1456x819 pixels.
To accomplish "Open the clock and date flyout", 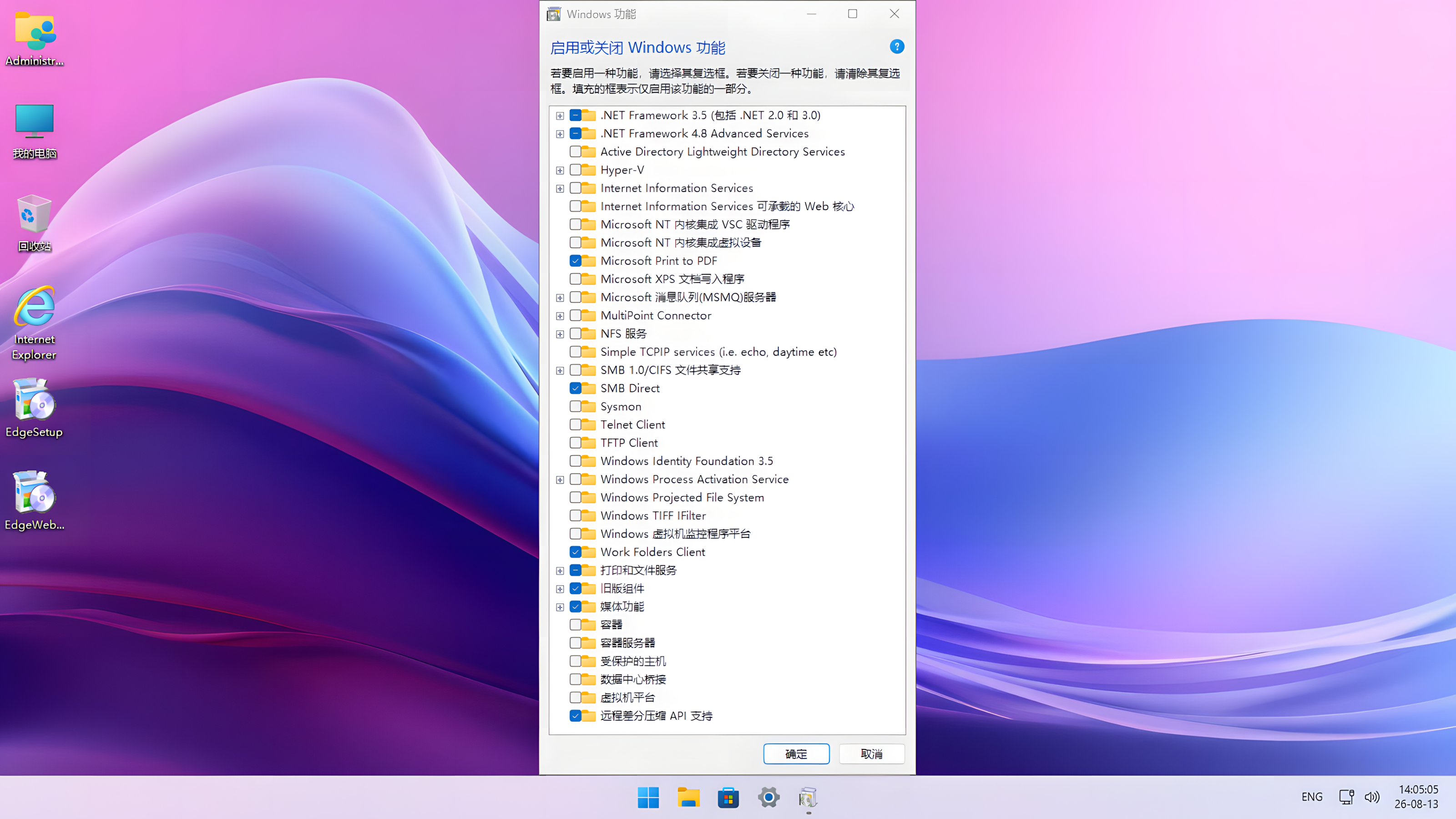I will 1416,797.
